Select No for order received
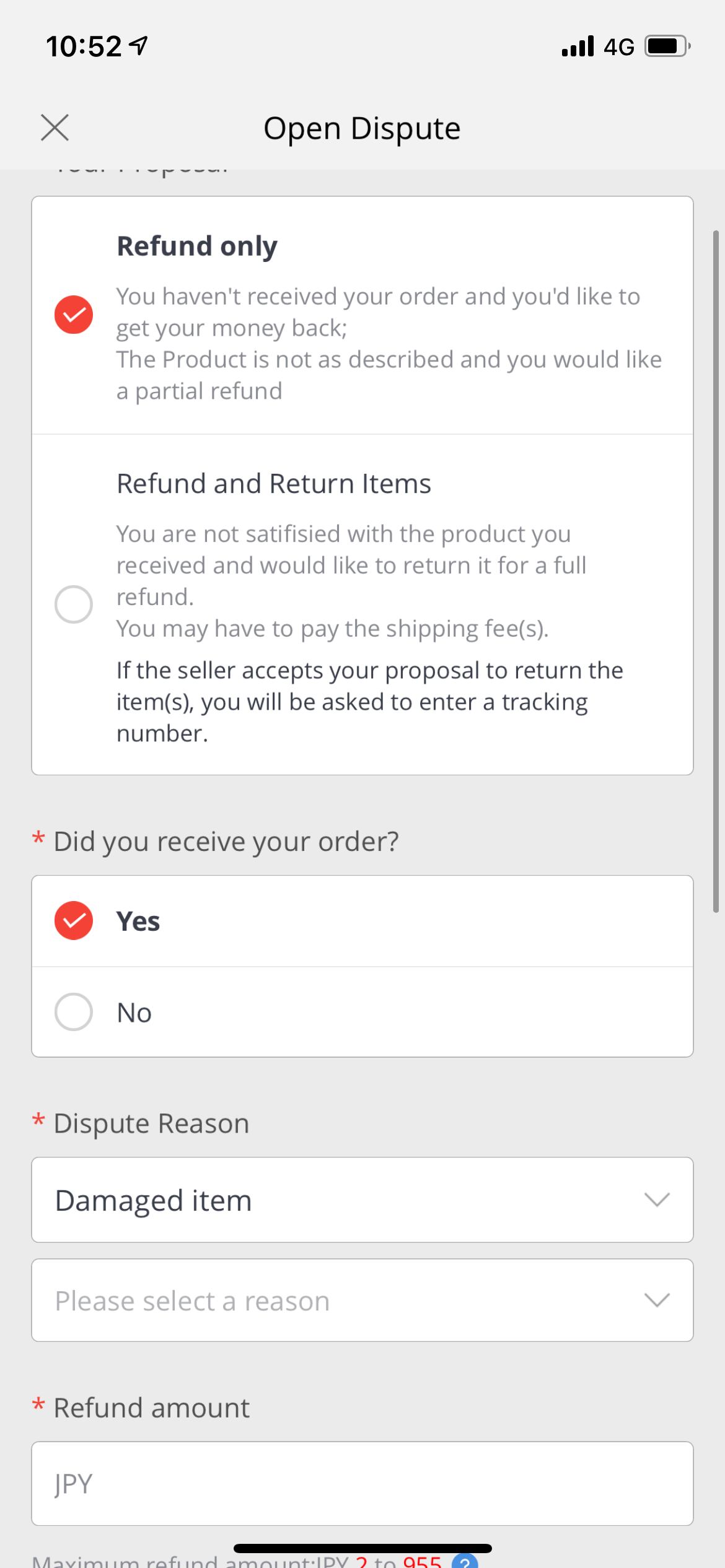725x1568 pixels. pyautogui.click(x=74, y=1012)
